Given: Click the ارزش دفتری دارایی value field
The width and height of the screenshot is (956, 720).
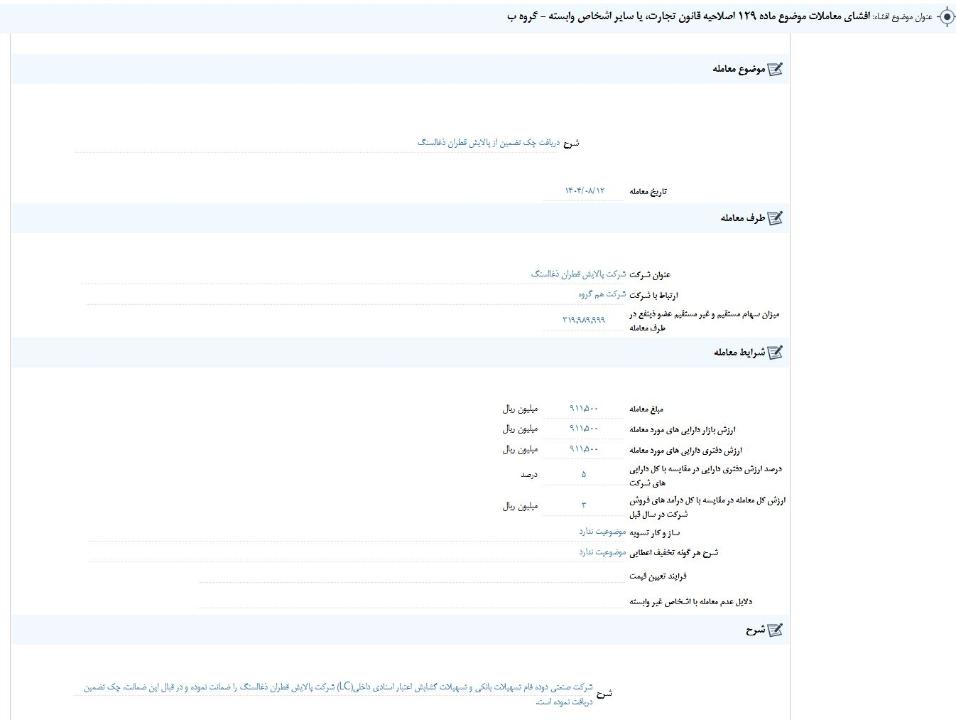Looking at the screenshot, I should point(583,449).
